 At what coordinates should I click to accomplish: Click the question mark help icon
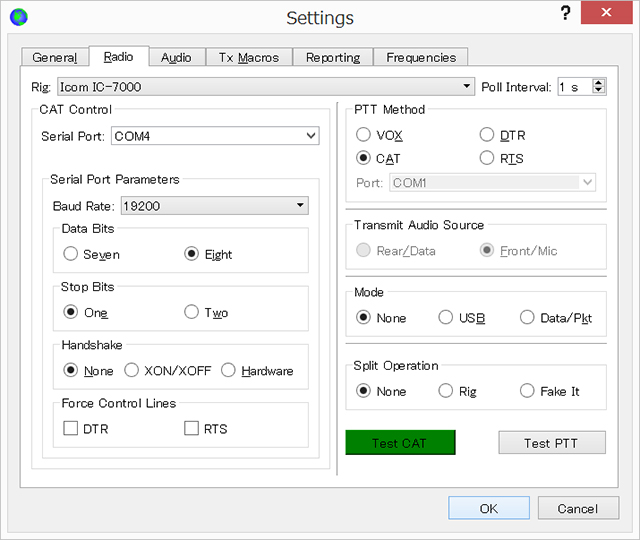pos(565,13)
